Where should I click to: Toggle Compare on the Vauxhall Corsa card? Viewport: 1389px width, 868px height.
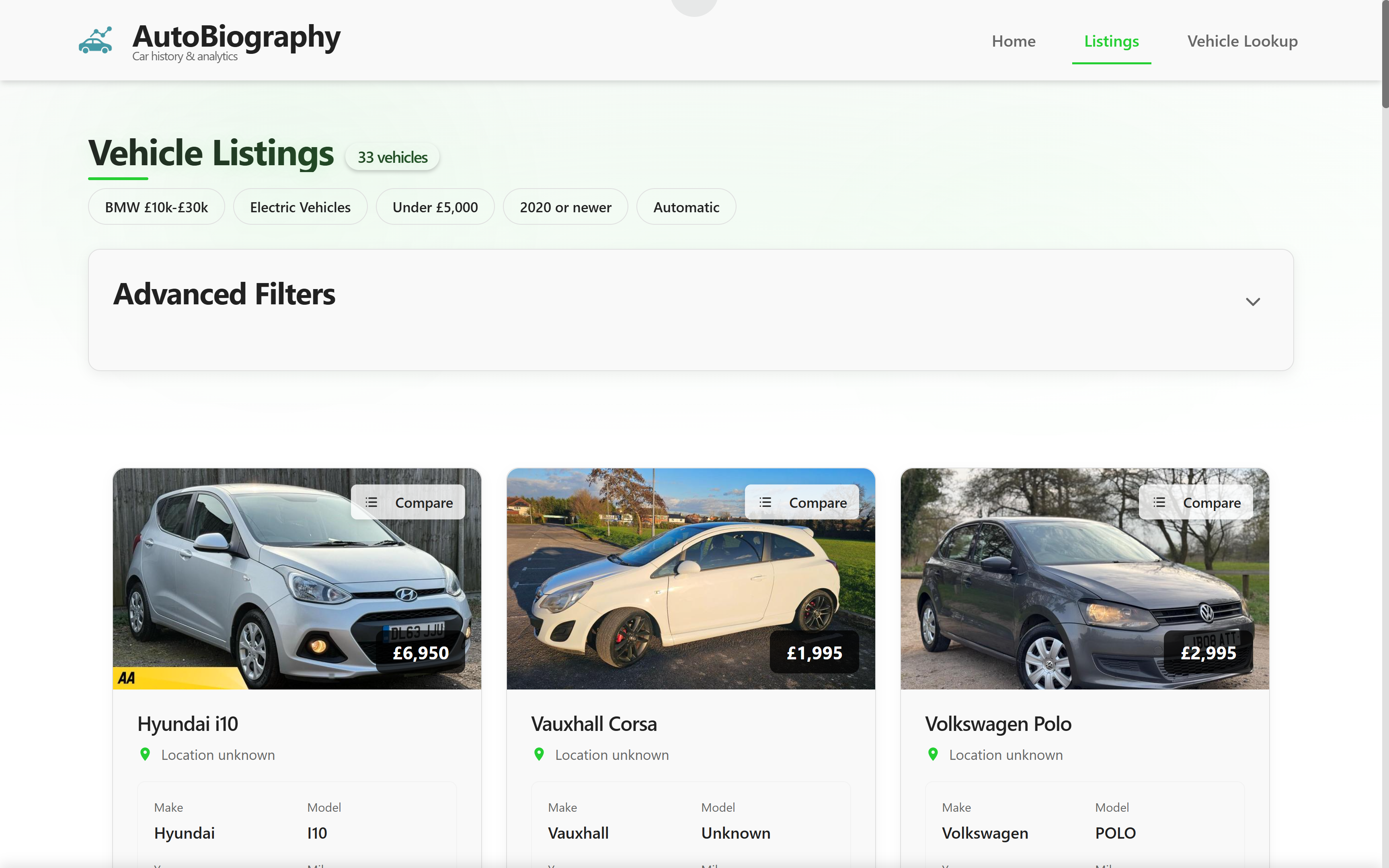coord(802,502)
